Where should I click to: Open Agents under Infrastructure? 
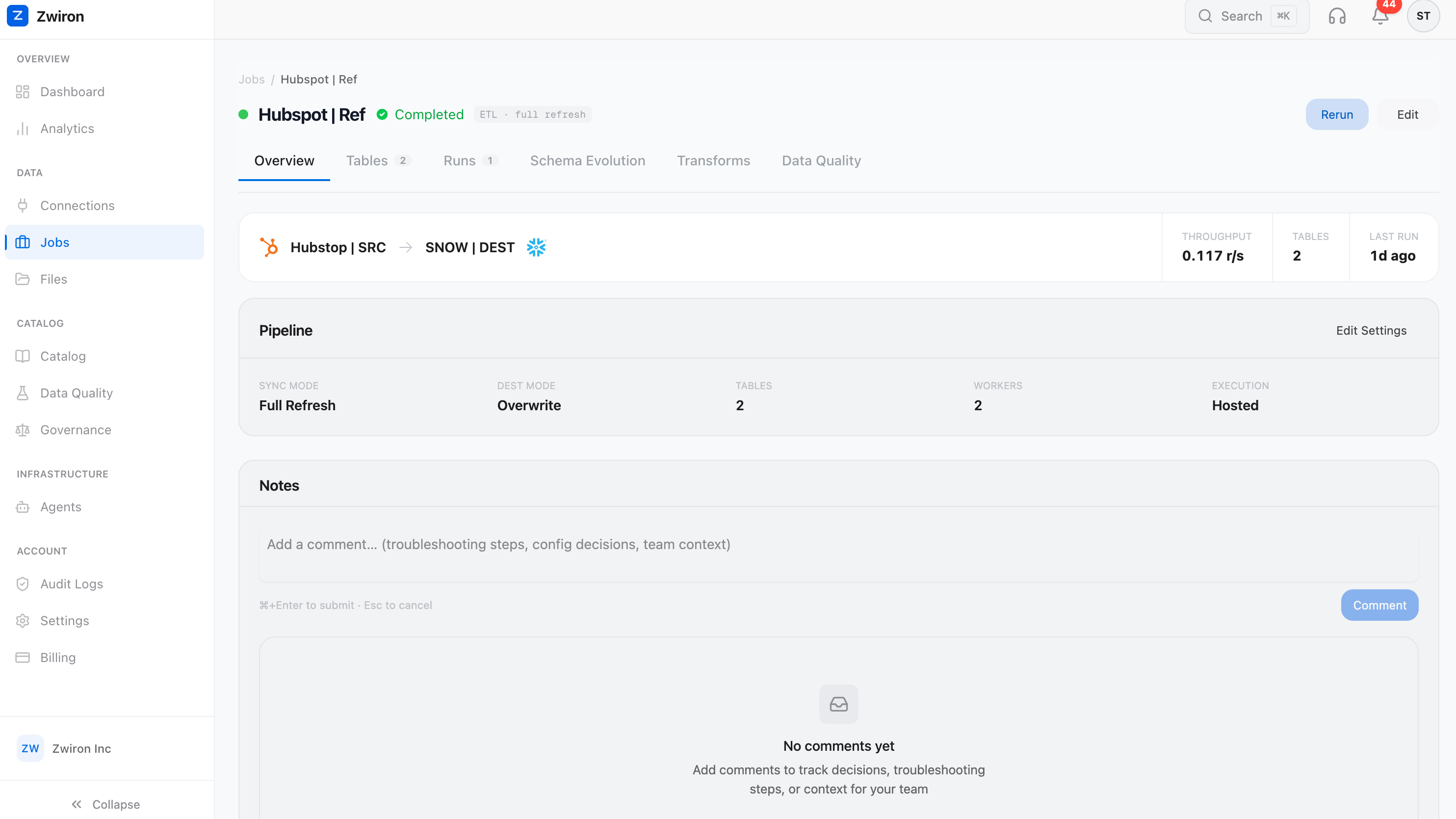(104, 506)
